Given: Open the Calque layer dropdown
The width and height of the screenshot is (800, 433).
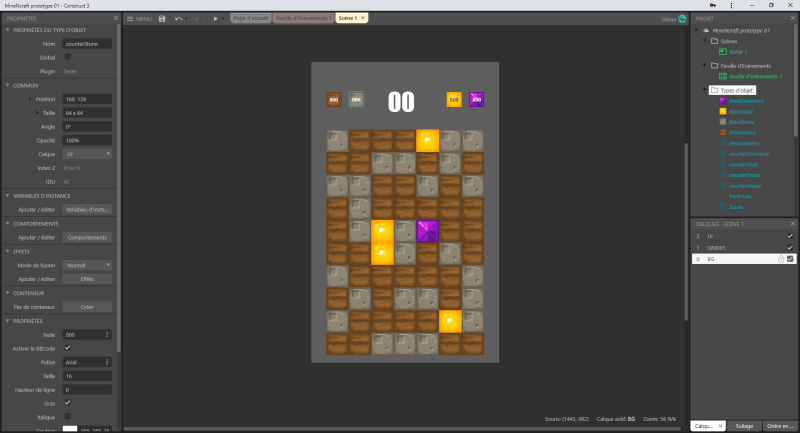Looking at the screenshot, I should click(87, 154).
